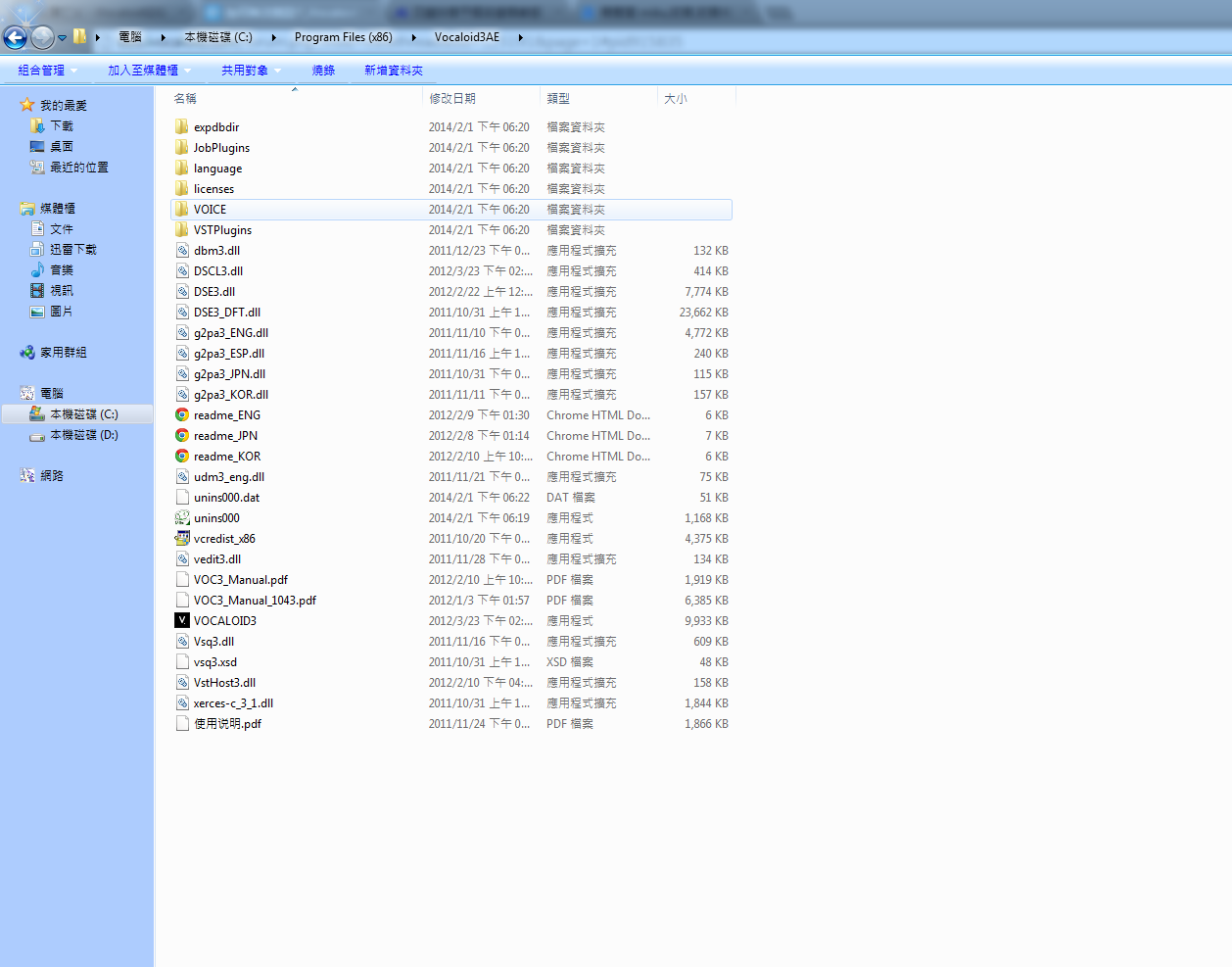Select the VOICE folder icon

182,209
